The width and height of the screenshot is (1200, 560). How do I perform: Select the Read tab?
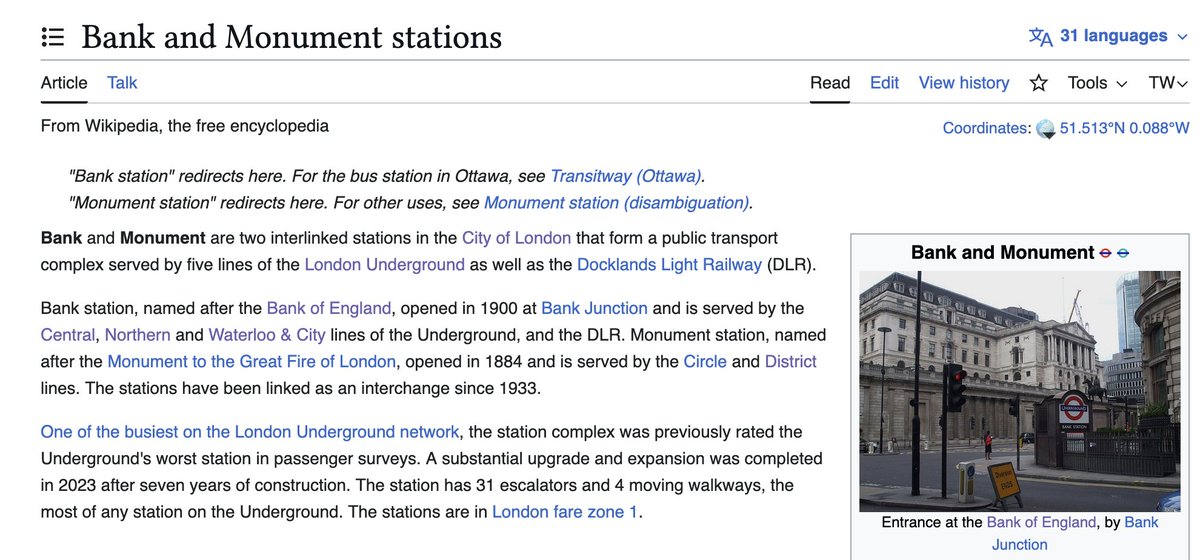[x=830, y=83]
